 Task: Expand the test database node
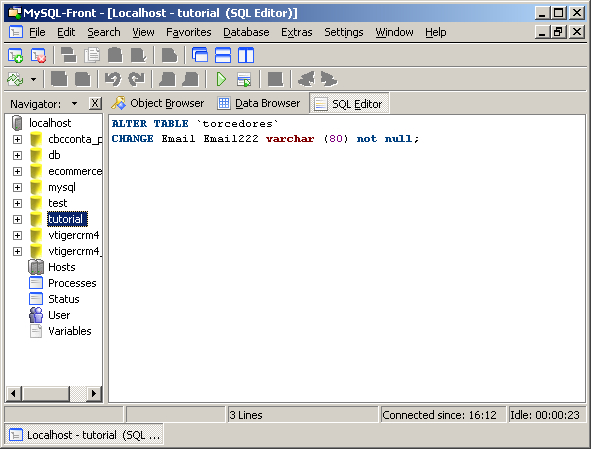pyautogui.click(x=17, y=204)
